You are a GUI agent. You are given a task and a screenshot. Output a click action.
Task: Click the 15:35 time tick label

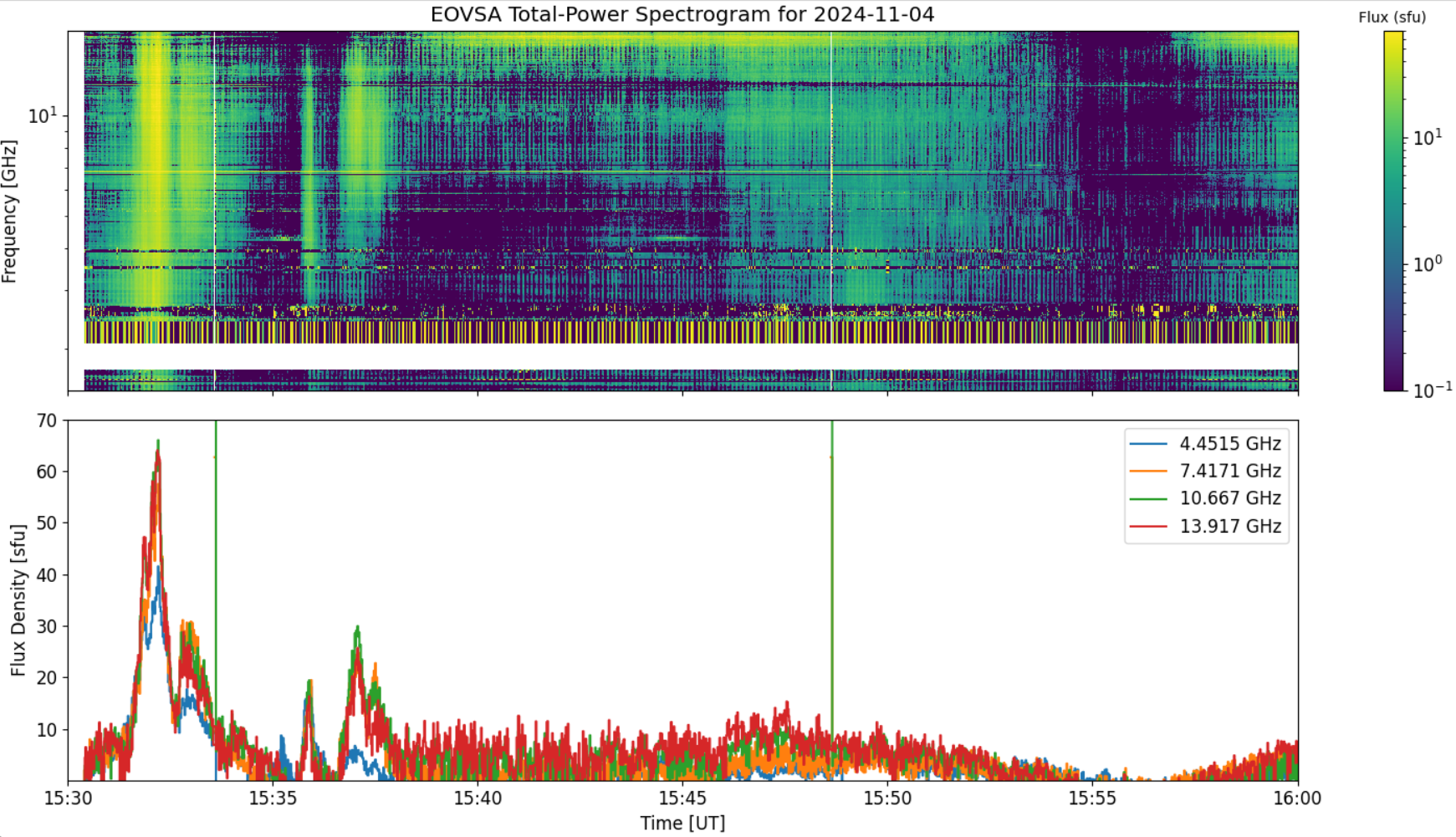click(273, 799)
